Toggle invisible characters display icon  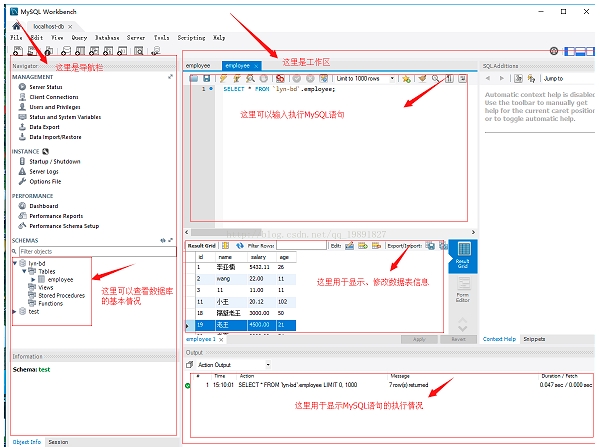[x=450, y=78]
